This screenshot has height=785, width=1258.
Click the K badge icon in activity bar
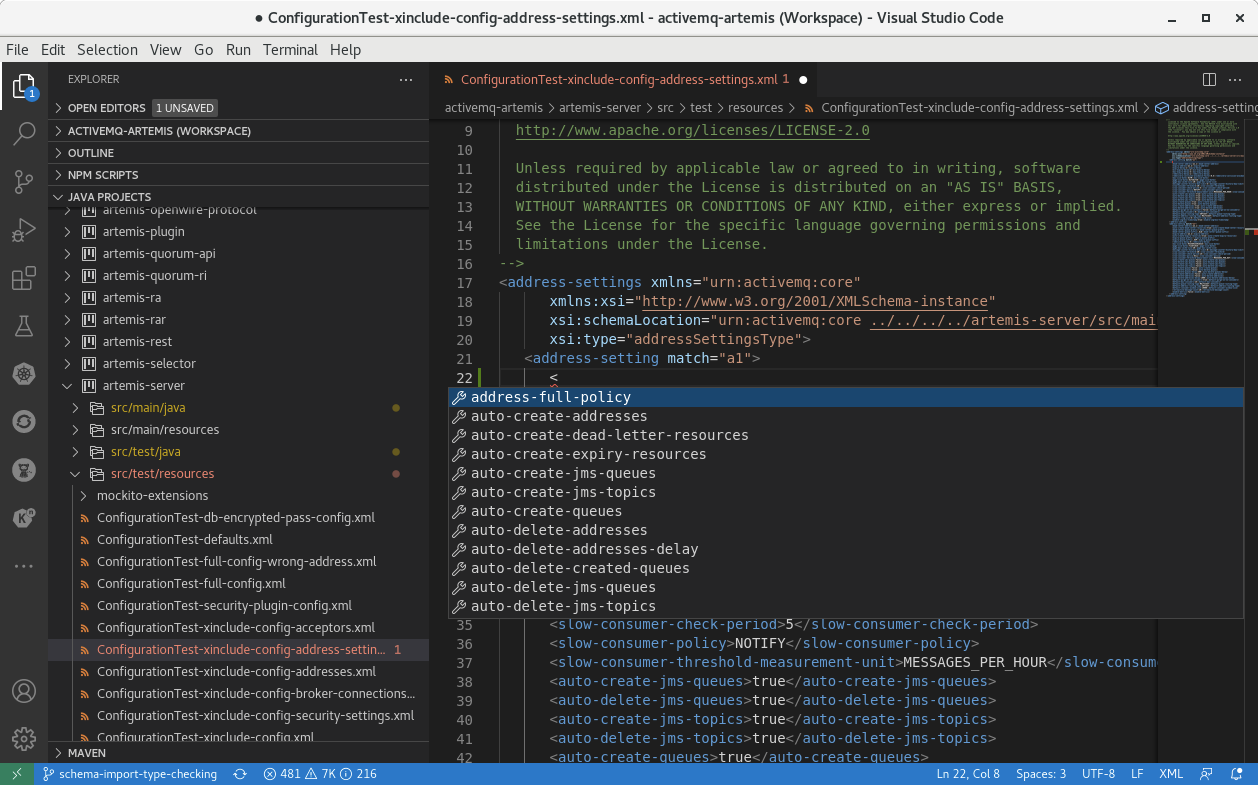[x=24, y=518]
